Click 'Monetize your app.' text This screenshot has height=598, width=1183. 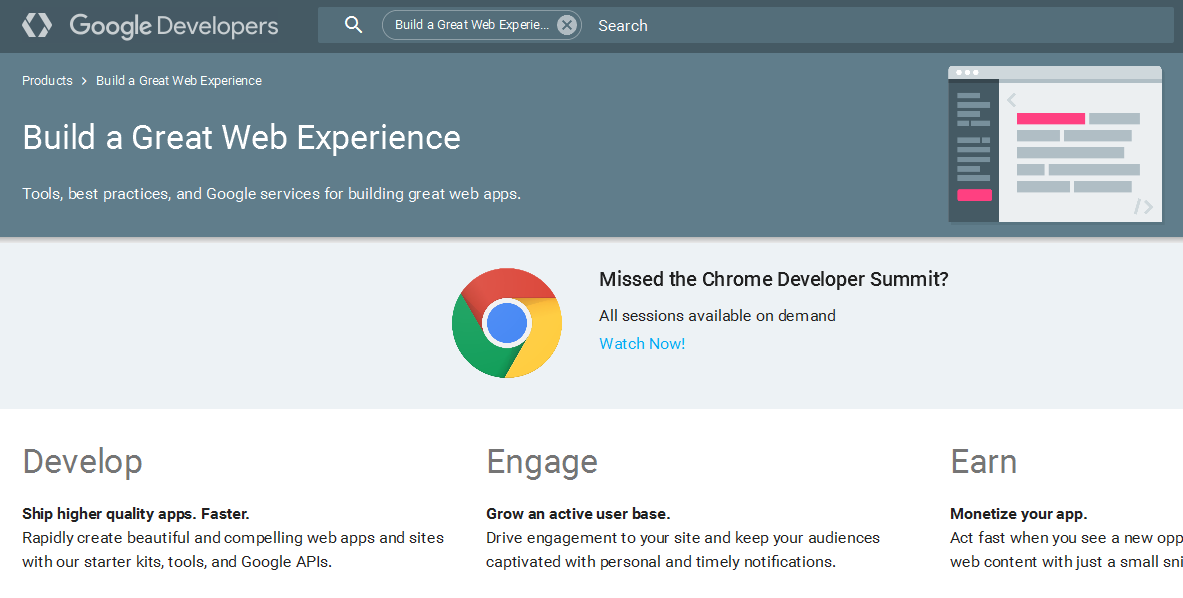pyautogui.click(x=1019, y=514)
